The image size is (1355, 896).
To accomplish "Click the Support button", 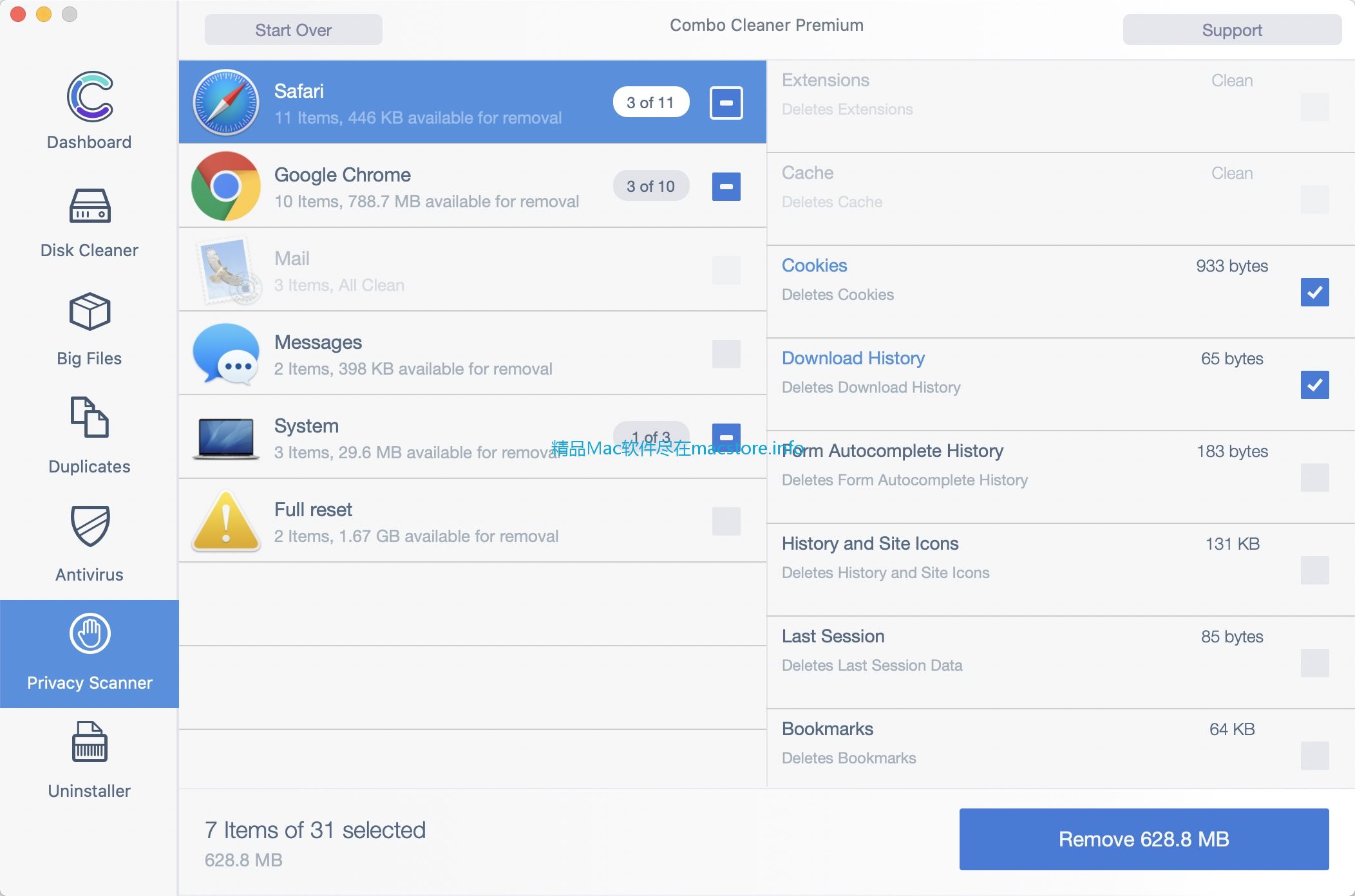I will point(1232,30).
